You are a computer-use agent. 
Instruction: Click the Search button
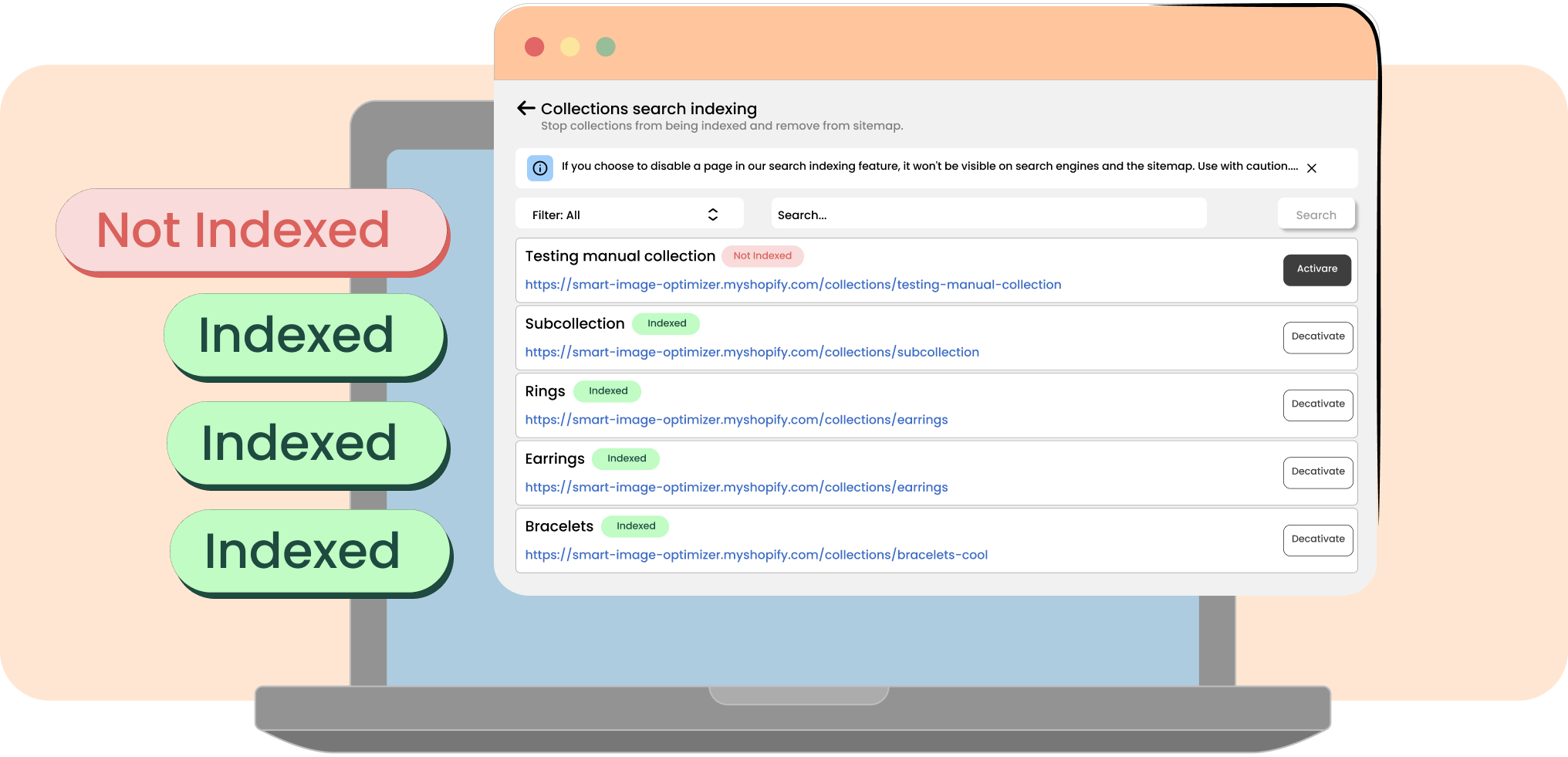click(x=1316, y=214)
